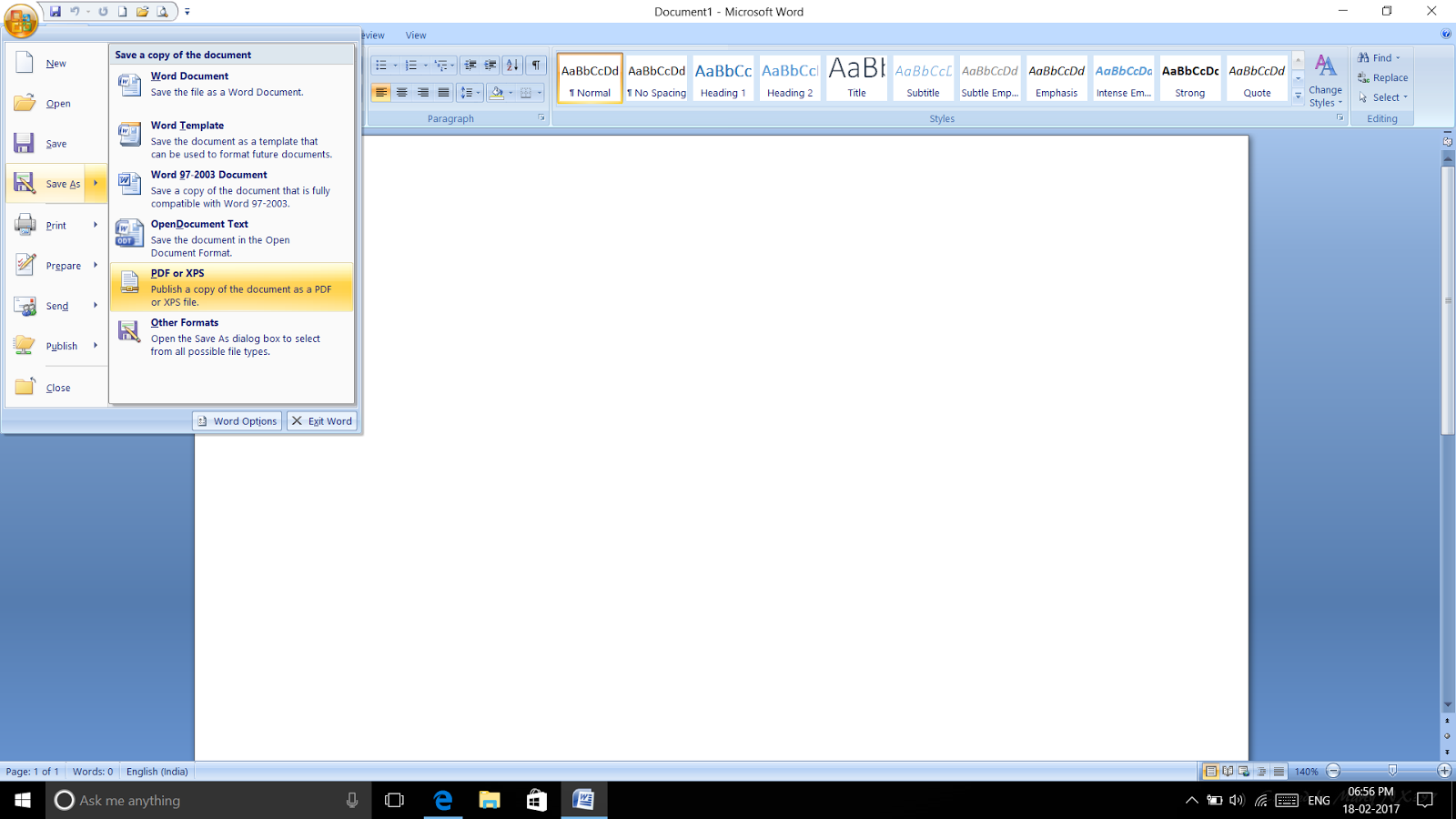The height and width of the screenshot is (819, 1456).
Task: Expand the Save As submenu arrow
Action: click(96, 183)
